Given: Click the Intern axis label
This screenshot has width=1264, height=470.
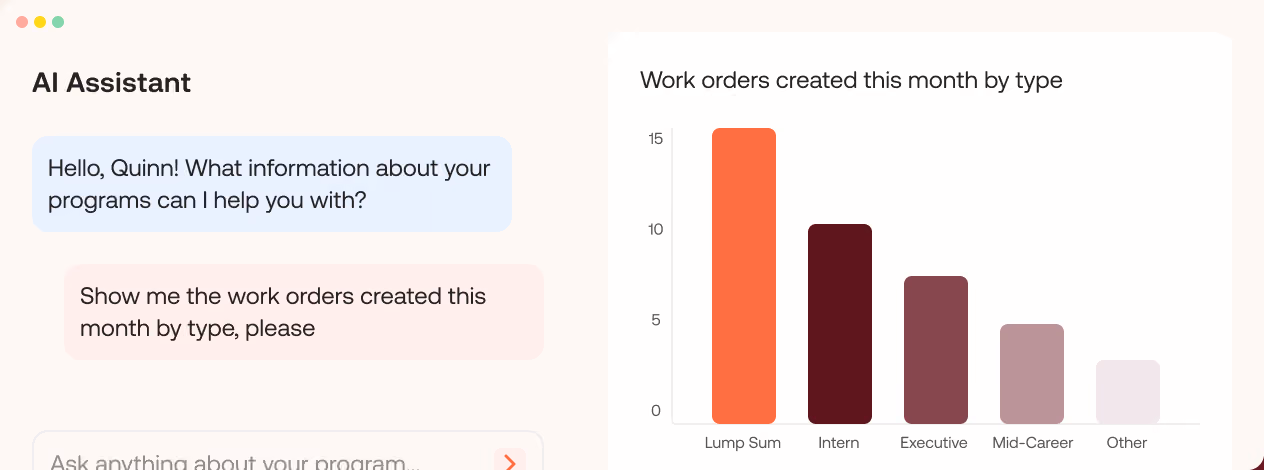Looking at the screenshot, I should coord(839,442).
